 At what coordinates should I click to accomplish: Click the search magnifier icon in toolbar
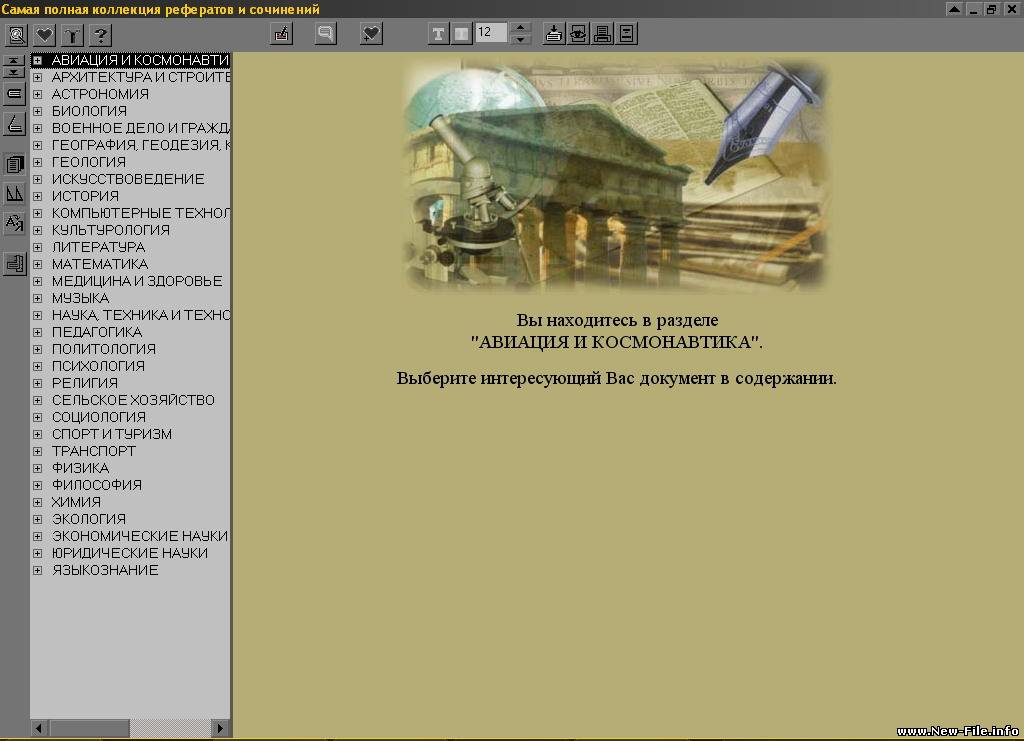coord(17,35)
